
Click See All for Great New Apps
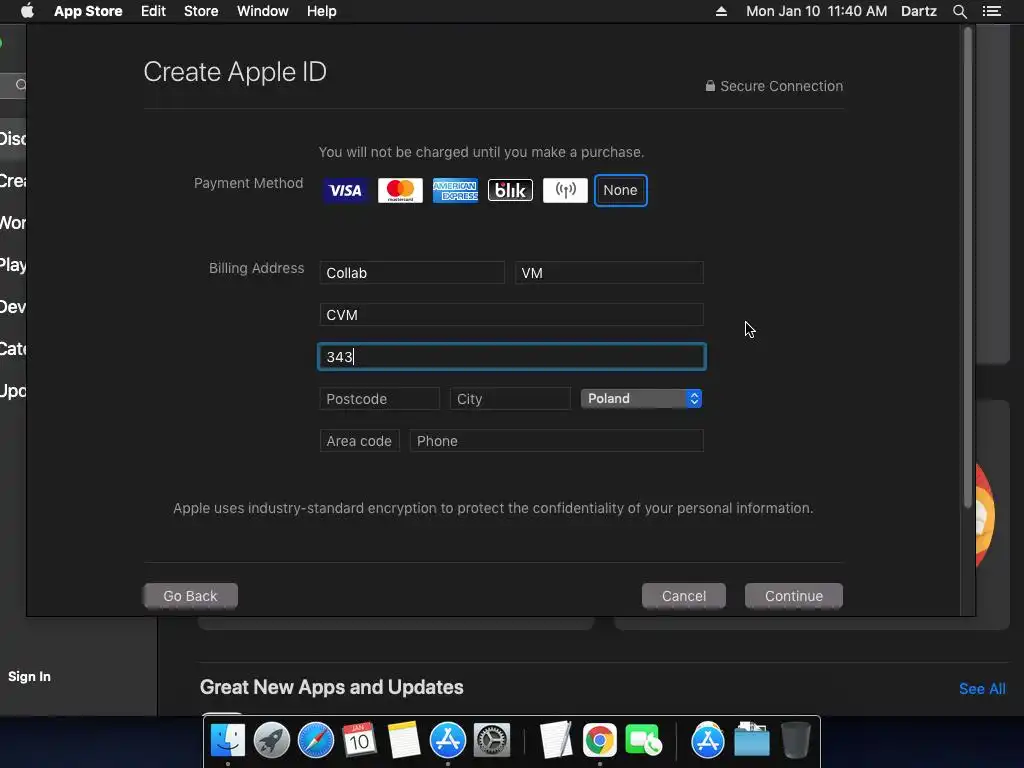click(x=982, y=688)
